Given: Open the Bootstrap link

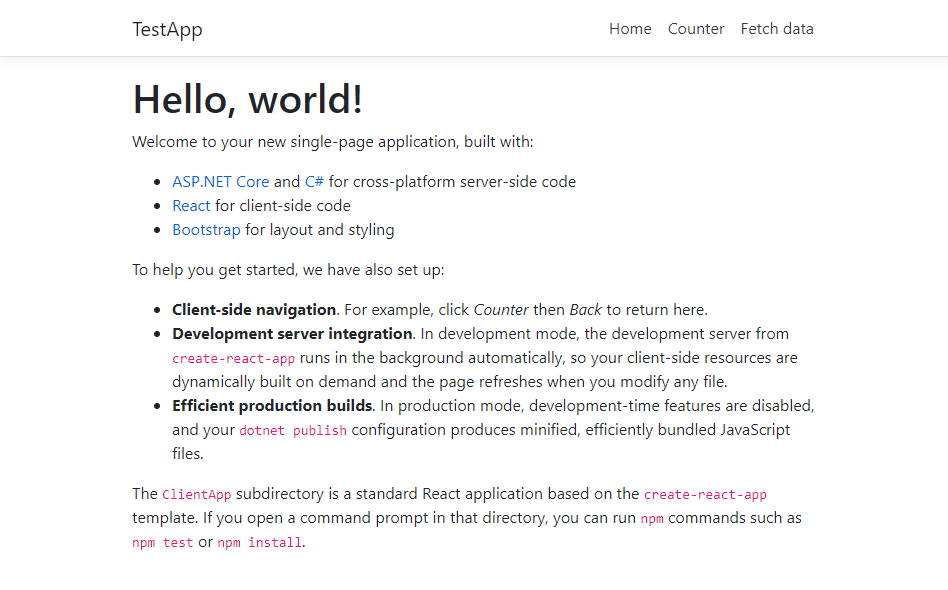Looking at the screenshot, I should 206,230.
